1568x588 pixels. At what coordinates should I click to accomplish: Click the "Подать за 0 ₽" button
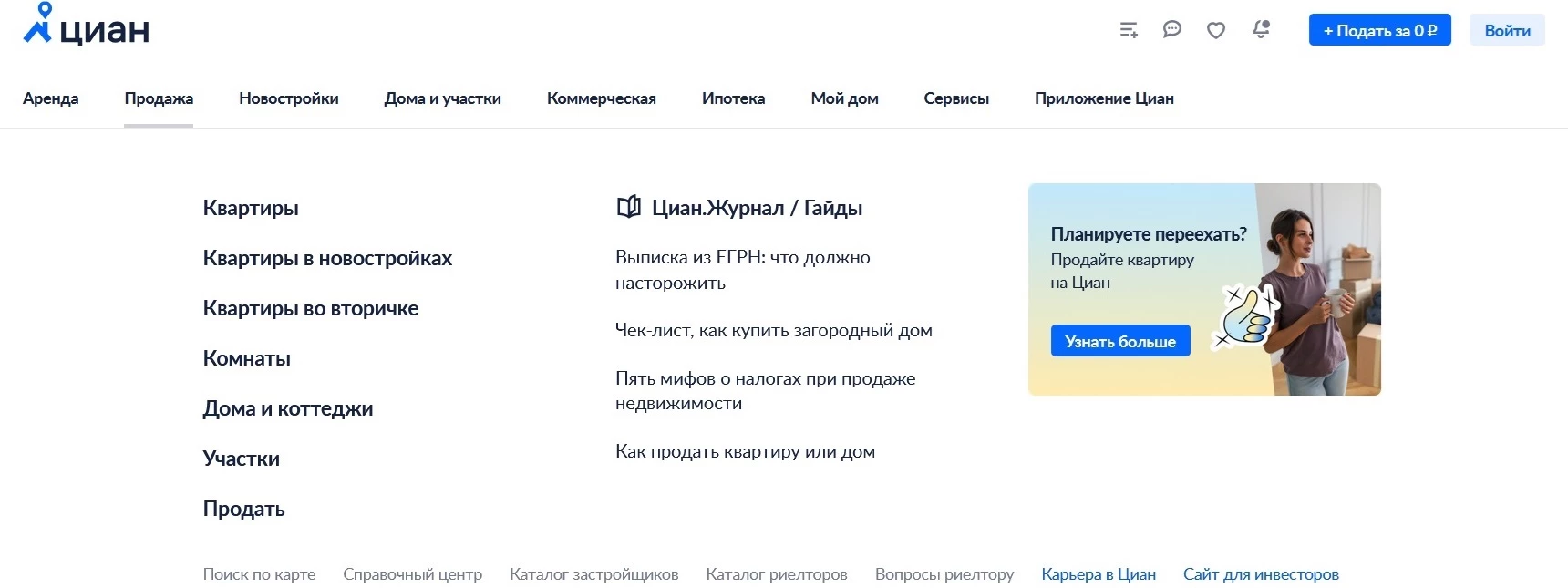pyautogui.click(x=1379, y=30)
